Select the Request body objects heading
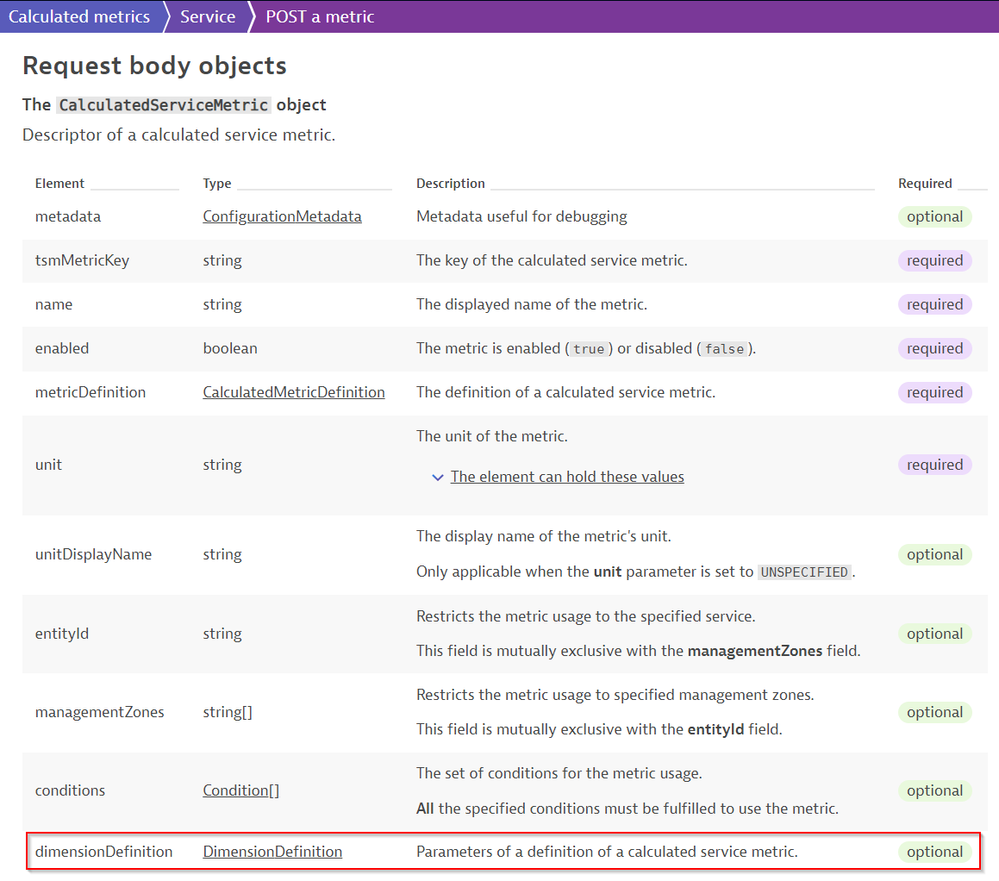This screenshot has height=881, width=999. pos(154,66)
